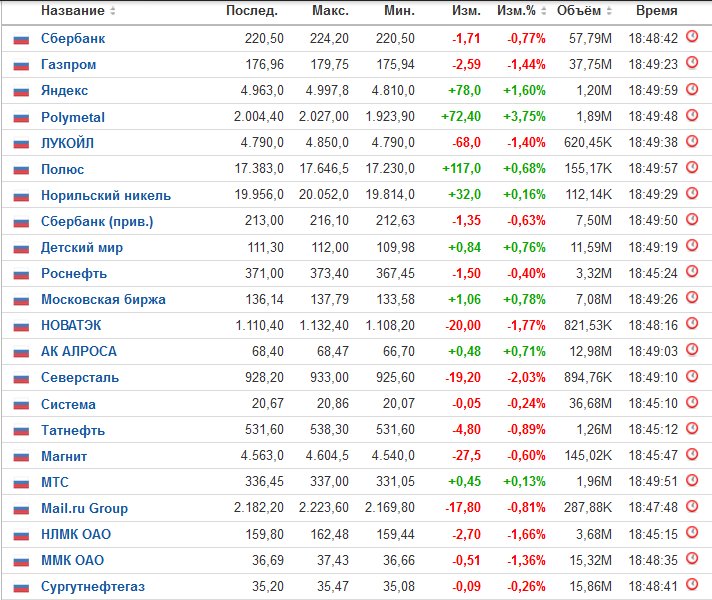Screen dimensions: 712x600
Task: Click the Сбербанк volume 57,79M
Action: click(590, 39)
